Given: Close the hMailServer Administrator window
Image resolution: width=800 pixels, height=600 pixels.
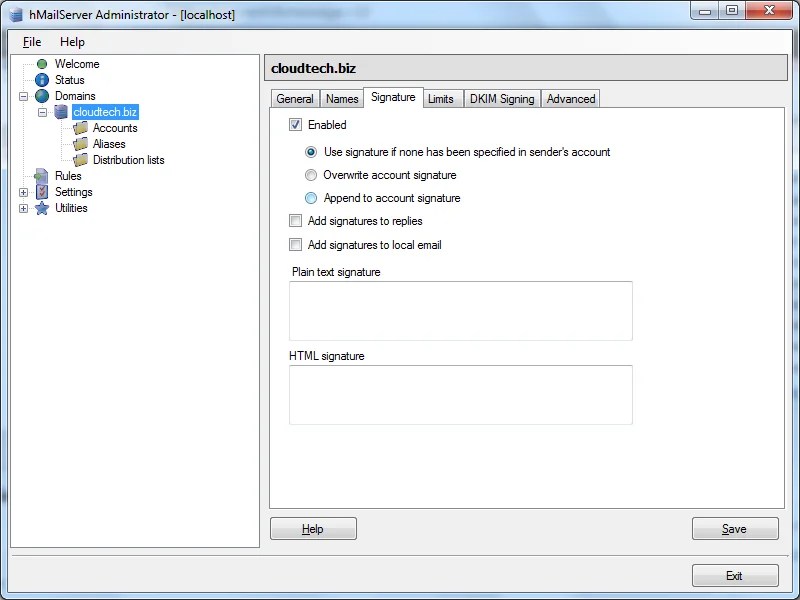Looking at the screenshot, I should click(769, 10).
